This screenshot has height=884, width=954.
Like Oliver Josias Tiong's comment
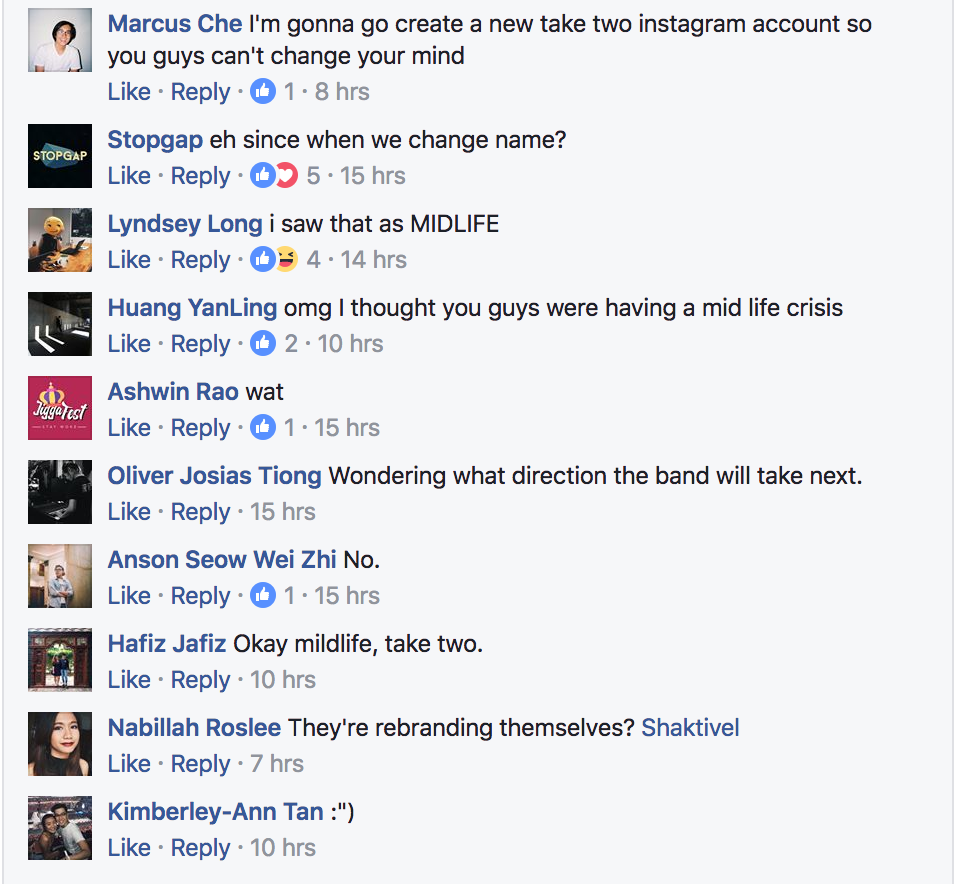pyautogui.click(x=129, y=512)
